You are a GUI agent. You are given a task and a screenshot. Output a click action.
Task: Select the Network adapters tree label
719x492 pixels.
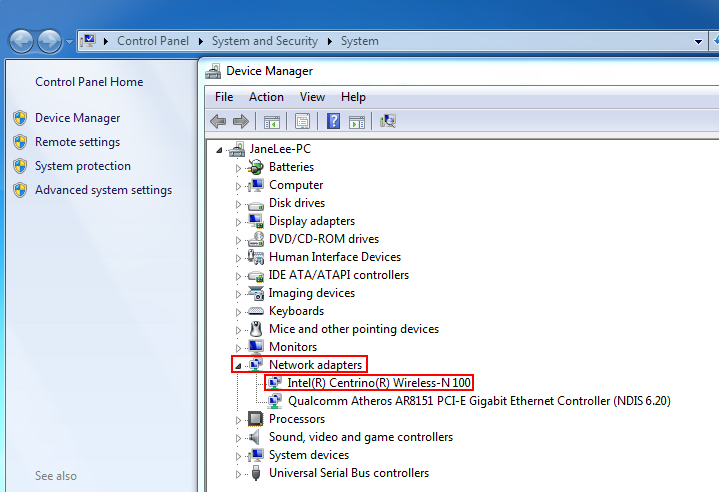[315, 365]
